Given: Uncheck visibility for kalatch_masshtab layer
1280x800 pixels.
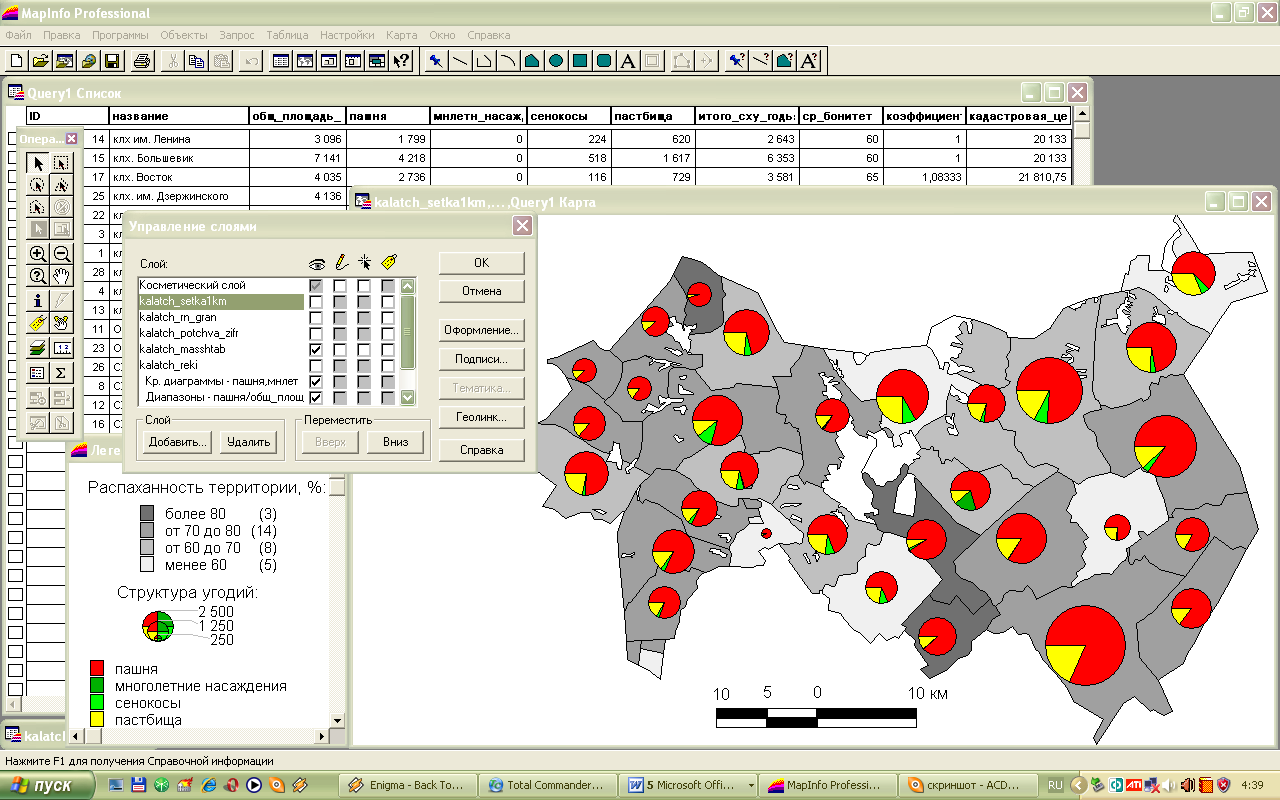Looking at the screenshot, I should point(315,350).
